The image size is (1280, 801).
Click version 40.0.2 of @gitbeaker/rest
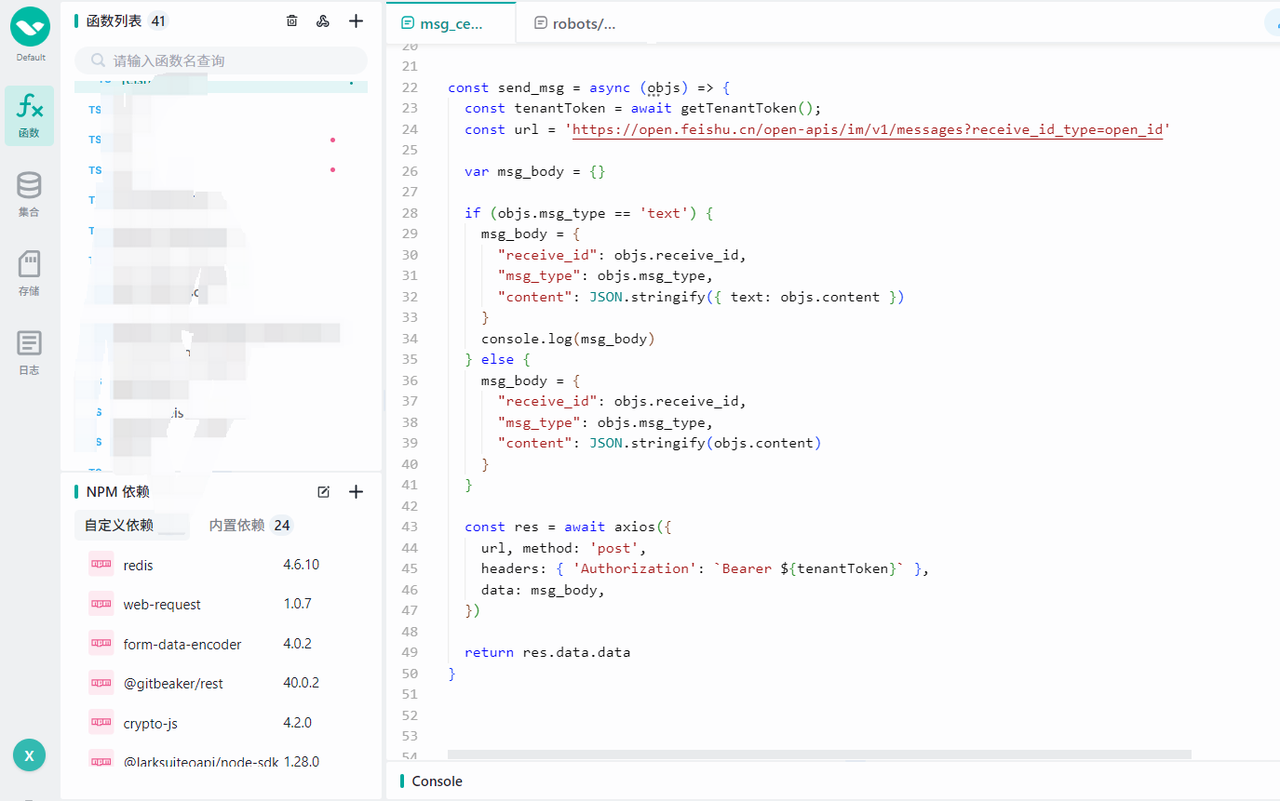(x=301, y=683)
